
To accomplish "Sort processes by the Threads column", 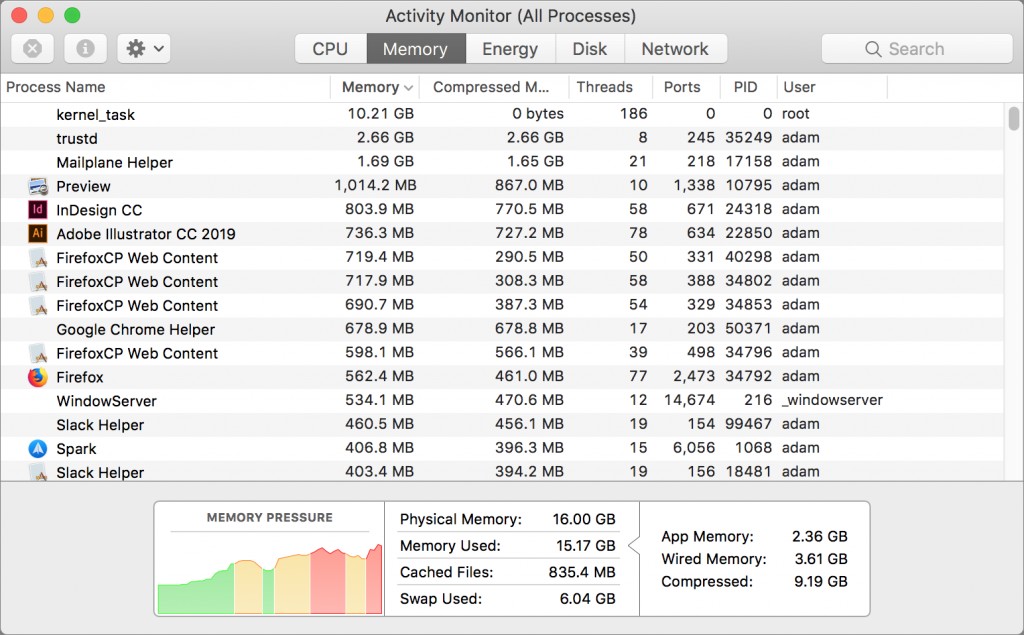I will point(608,87).
